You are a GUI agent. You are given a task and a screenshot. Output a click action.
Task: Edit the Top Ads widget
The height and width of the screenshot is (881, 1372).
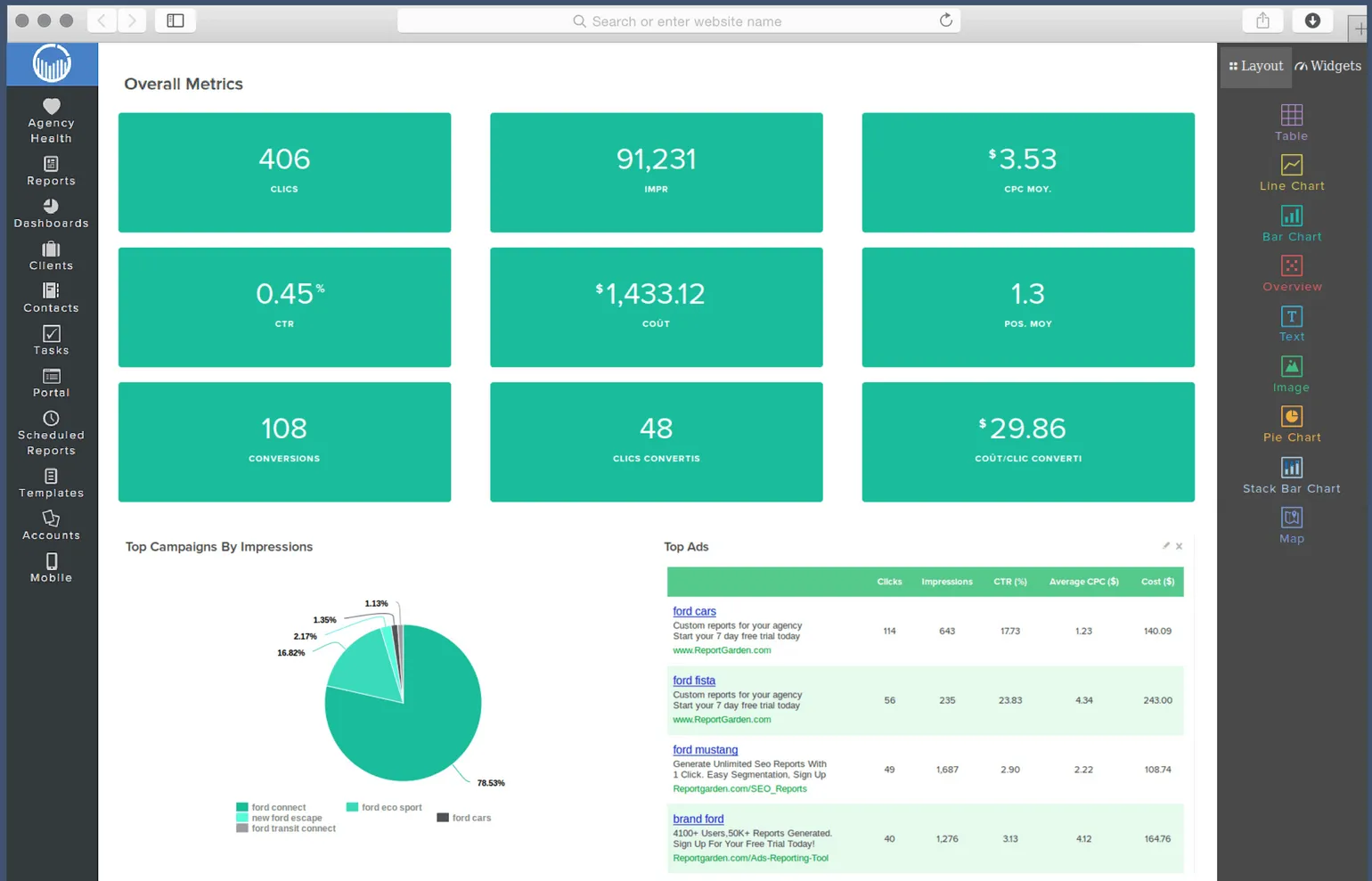pos(1165,546)
